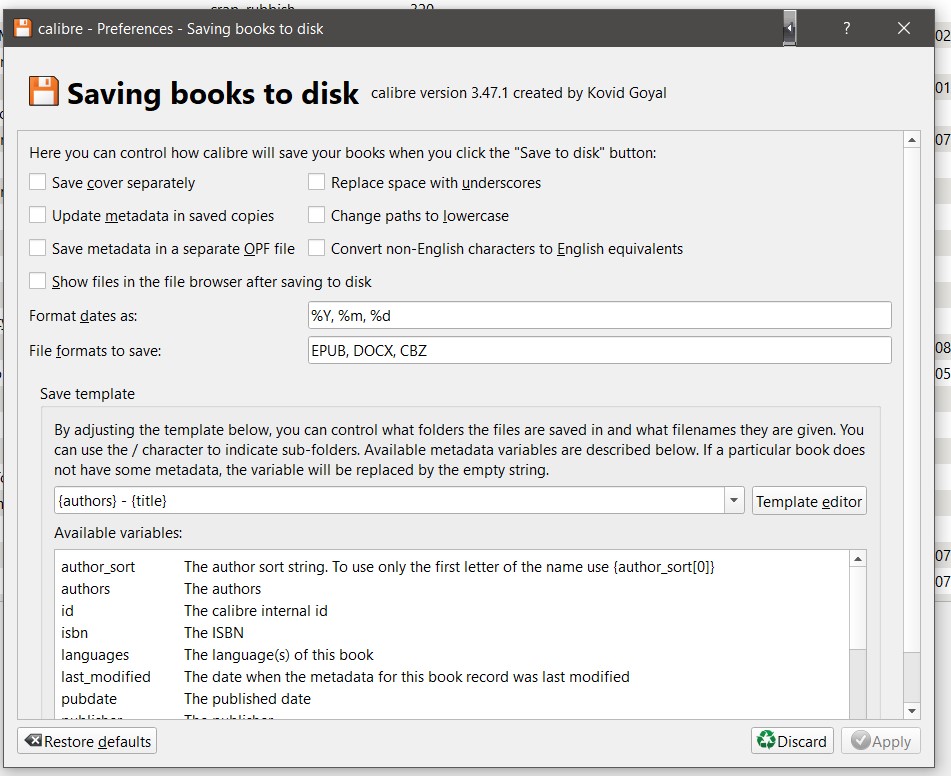Expand the save template dropdown arrow

click(735, 500)
